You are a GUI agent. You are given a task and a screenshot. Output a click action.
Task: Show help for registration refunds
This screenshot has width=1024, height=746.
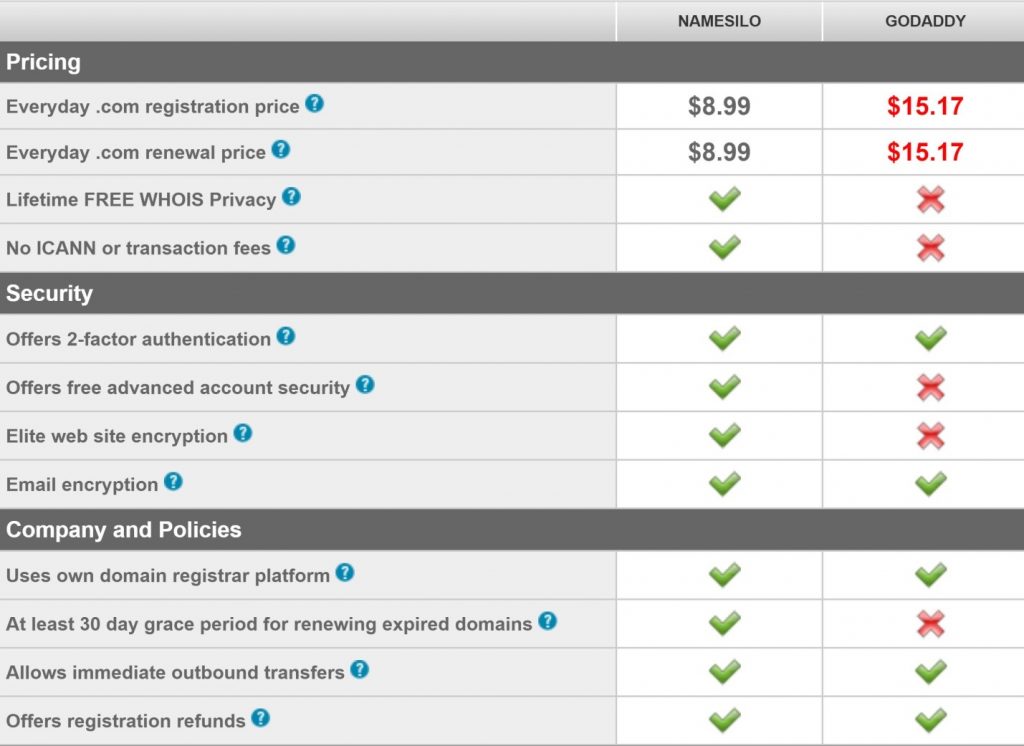261,718
